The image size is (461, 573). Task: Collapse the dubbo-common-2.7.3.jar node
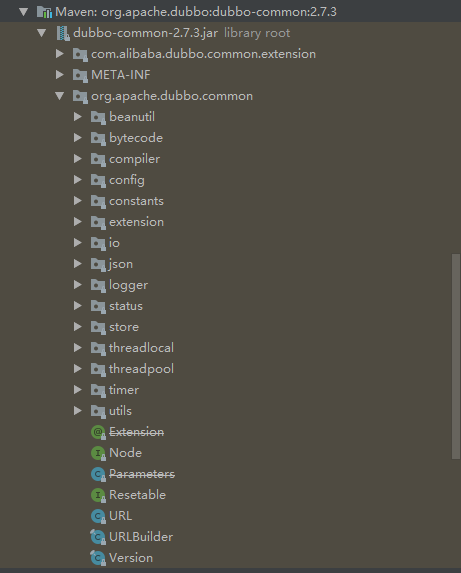42,33
